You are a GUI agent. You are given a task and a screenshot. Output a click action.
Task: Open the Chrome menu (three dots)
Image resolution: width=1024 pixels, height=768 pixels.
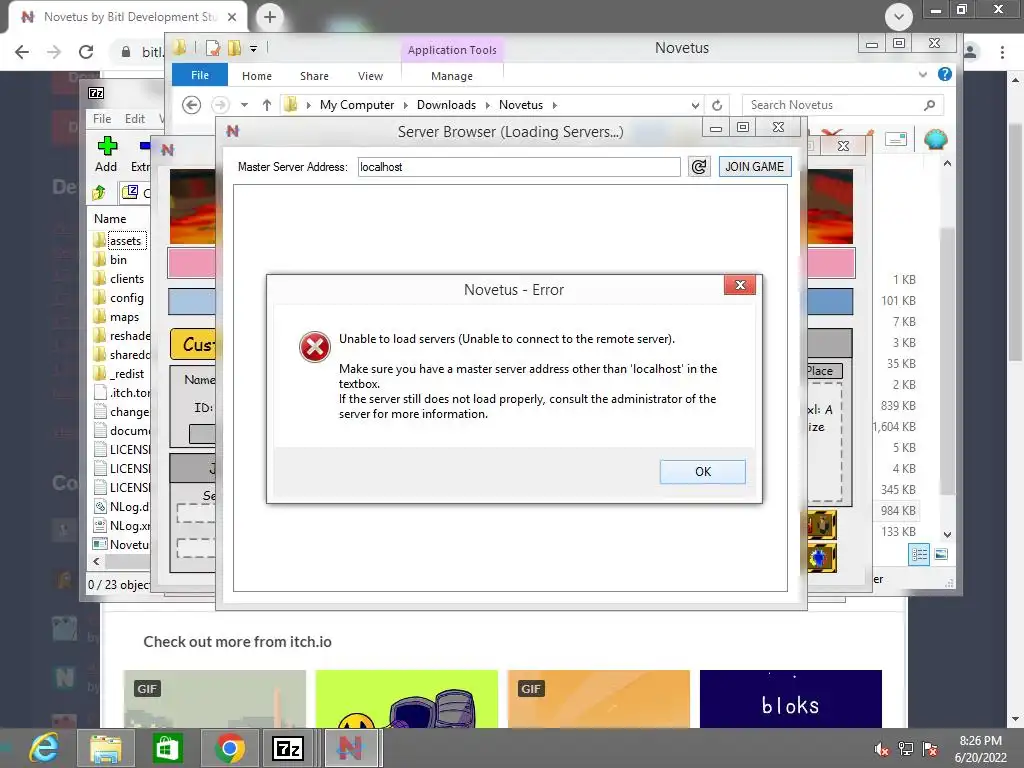point(1002,52)
